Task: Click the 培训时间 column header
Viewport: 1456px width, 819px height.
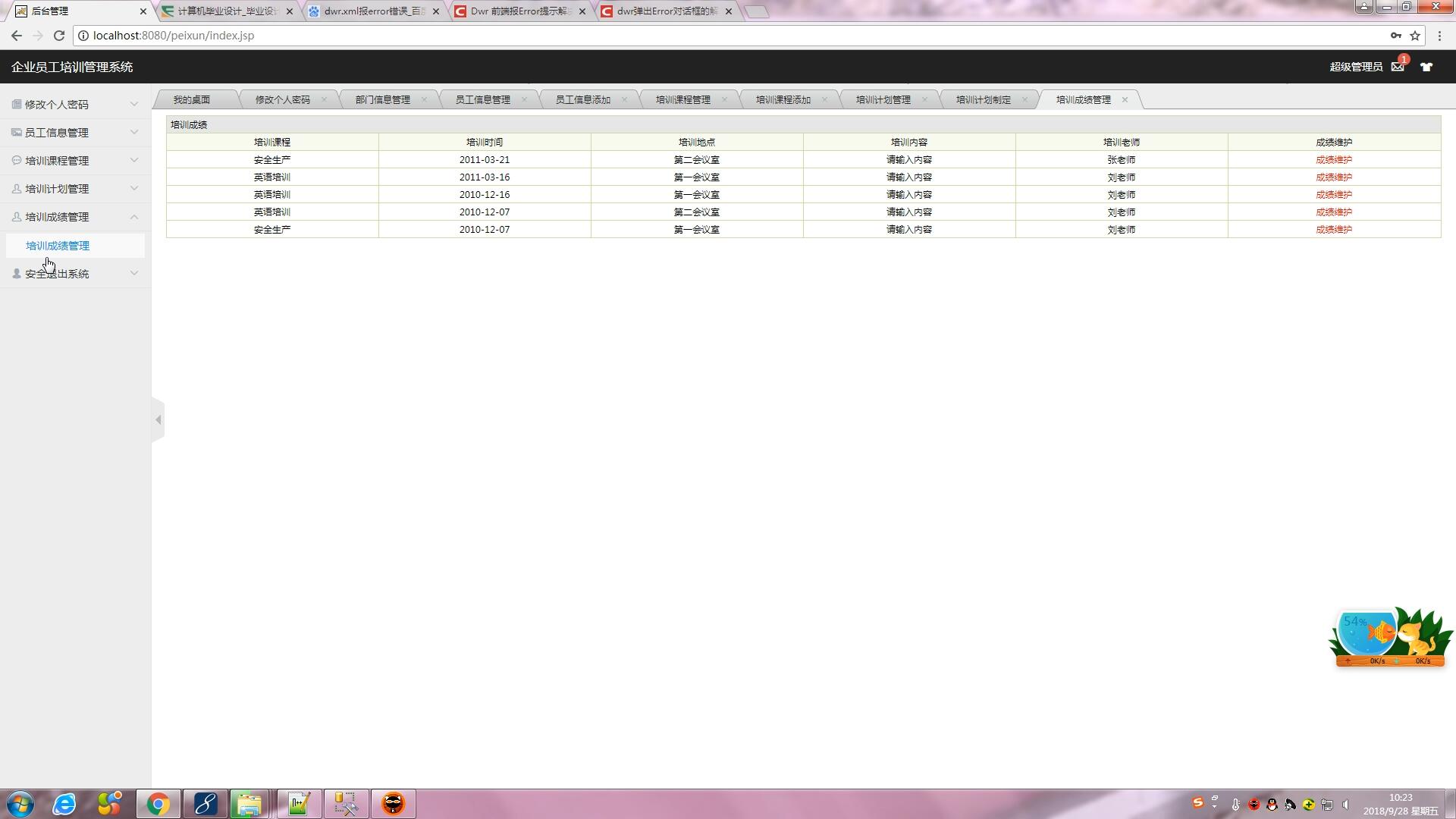Action: [x=485, y=143]
